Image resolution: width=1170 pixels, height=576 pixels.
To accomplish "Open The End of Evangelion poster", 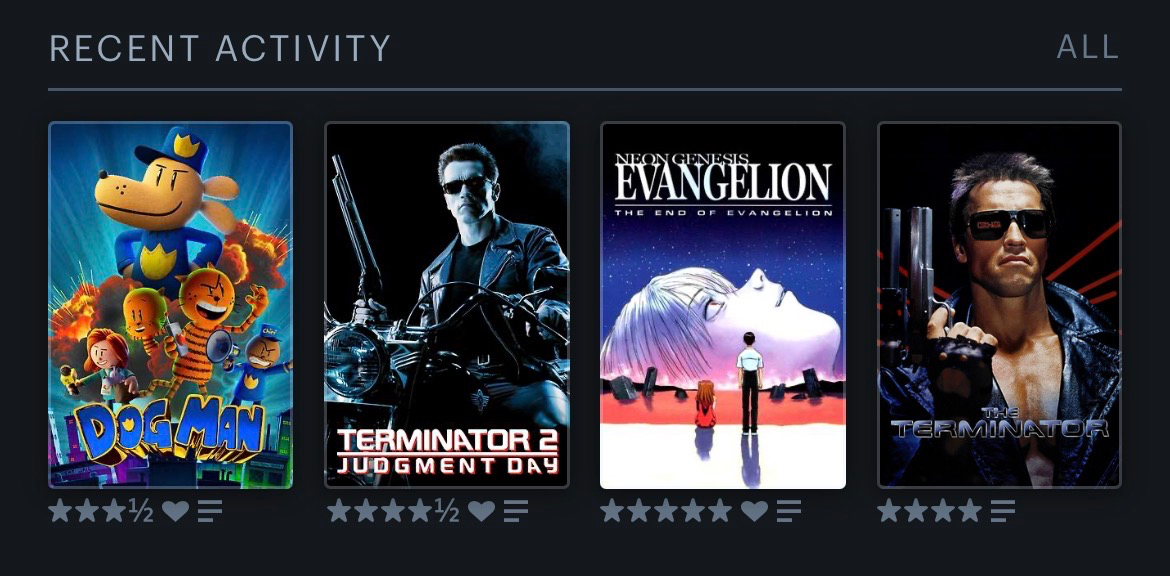I will pos(722,305).
